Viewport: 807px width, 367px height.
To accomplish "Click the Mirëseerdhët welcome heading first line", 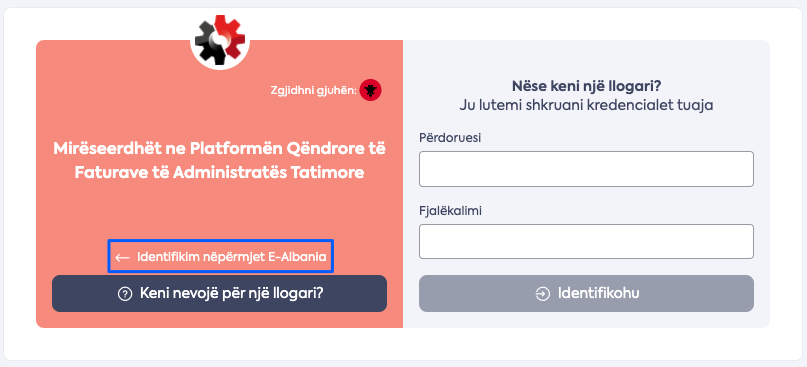I will coord(219,149).
